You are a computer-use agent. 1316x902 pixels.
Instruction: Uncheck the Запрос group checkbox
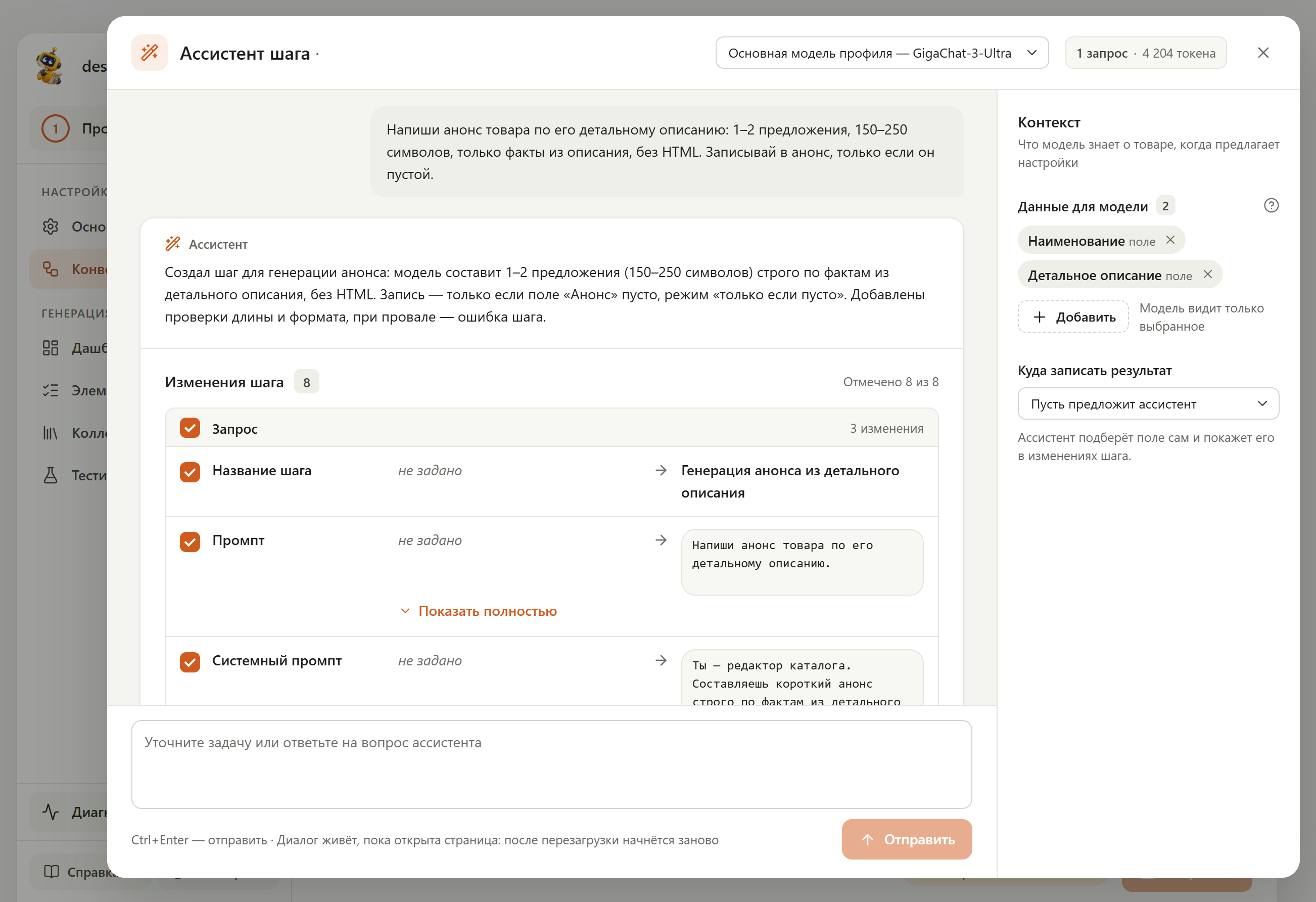(190, 428)
